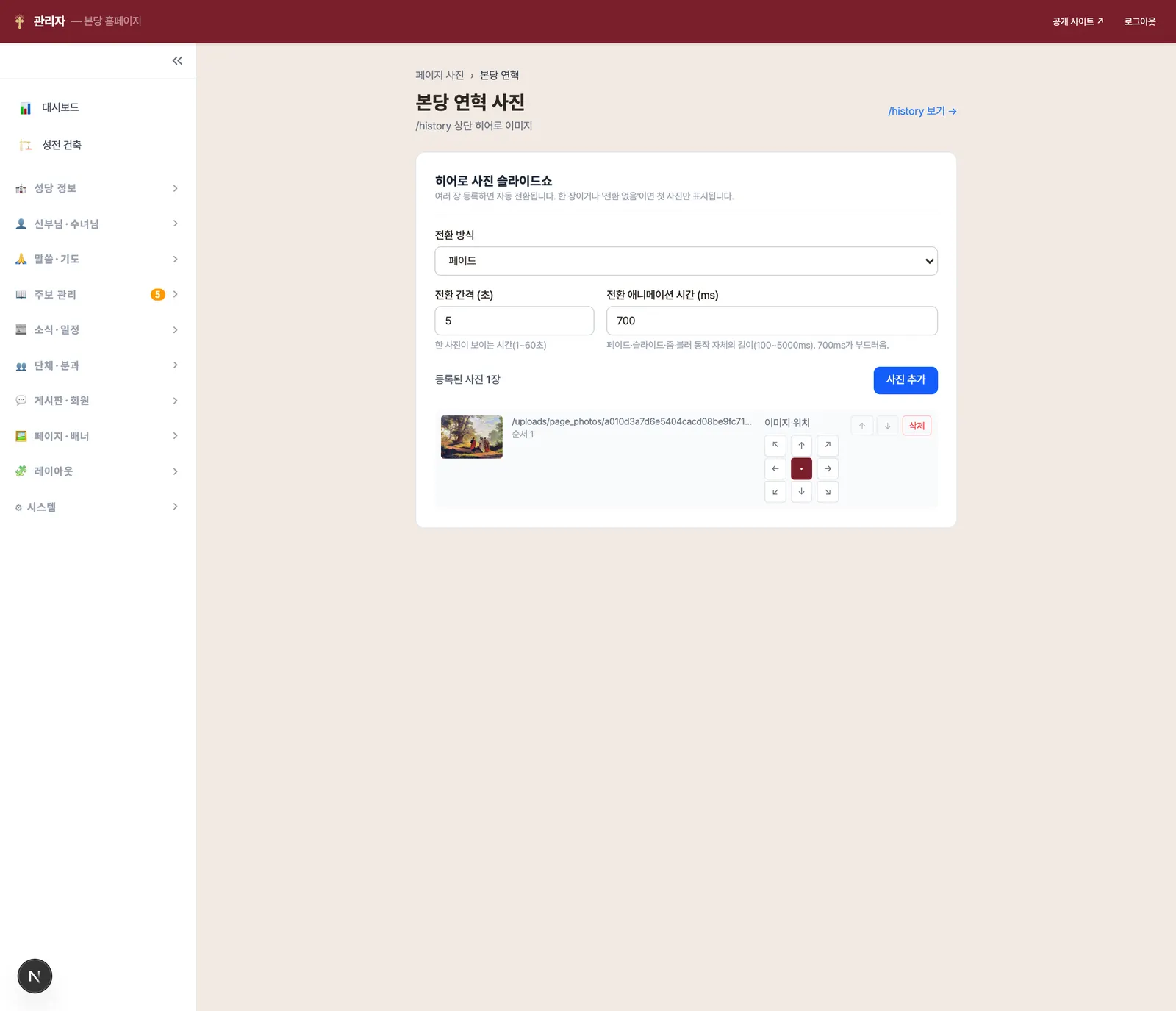Click the newspaper icon beside 소식·일정
1176x1011 pixels.
click(21, 330)
